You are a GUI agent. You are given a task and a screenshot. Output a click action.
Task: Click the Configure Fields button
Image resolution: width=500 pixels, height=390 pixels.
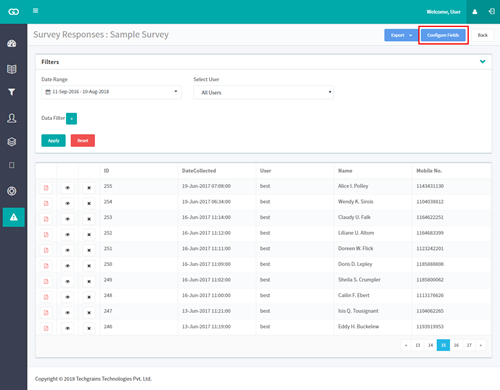tap(443, 35)
